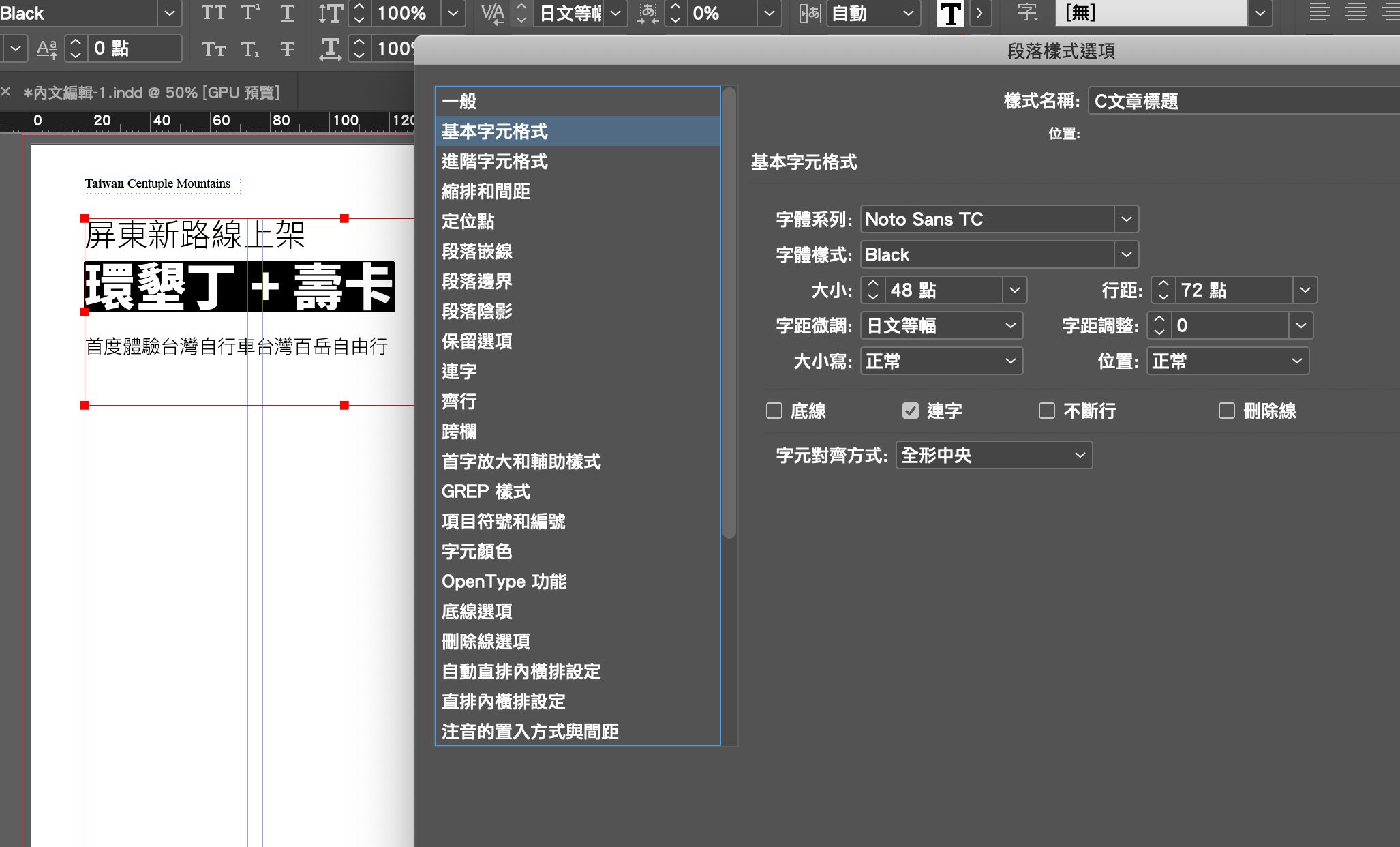Select 縮排和間距 in the category list
1400x847 pixels.
click(x=486, y=192)
